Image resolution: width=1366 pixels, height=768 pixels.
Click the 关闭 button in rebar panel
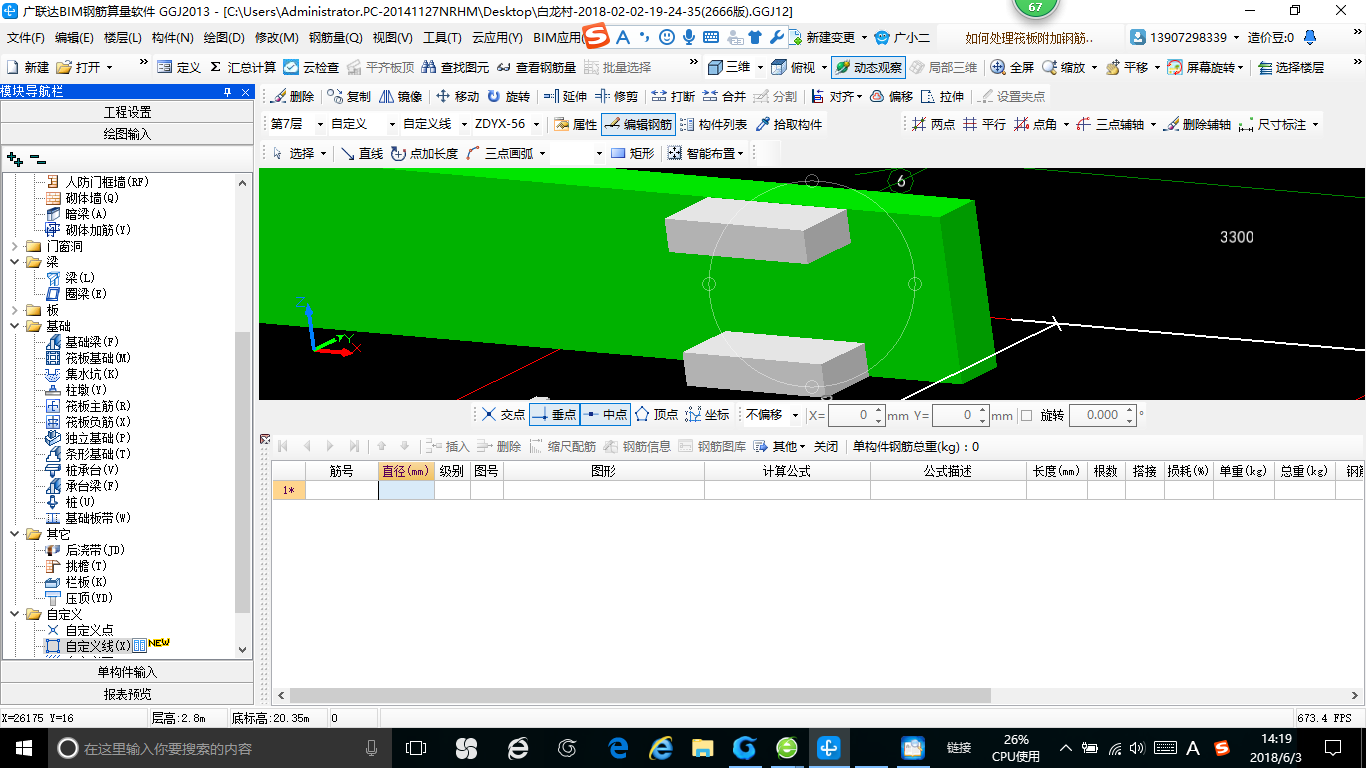point(825,446)
